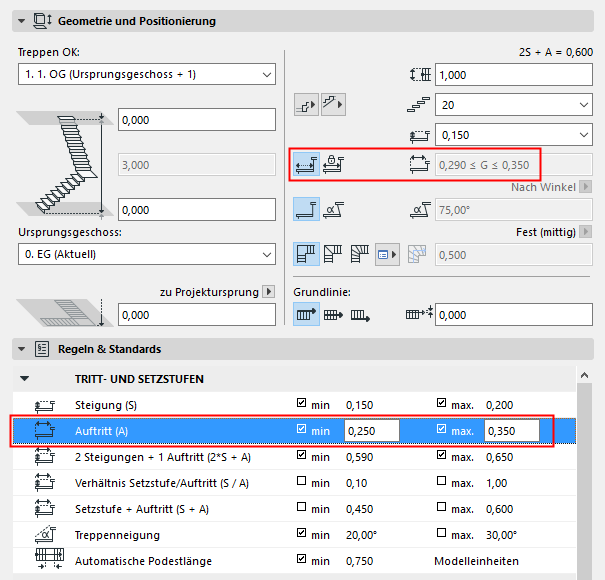Select the third winder turning type icon
Image resolution: width=605 pixels, height=580 pixels.
(359, 255)
